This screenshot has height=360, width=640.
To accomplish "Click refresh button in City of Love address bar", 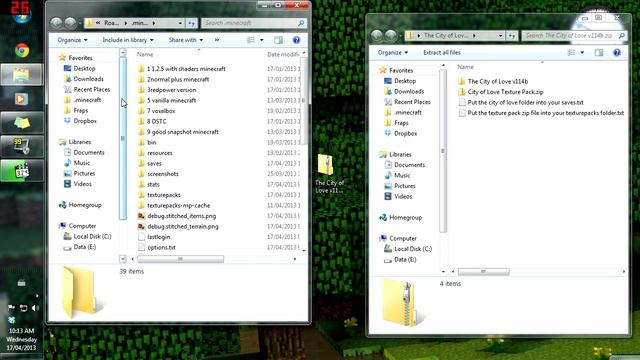I will 512,36.
